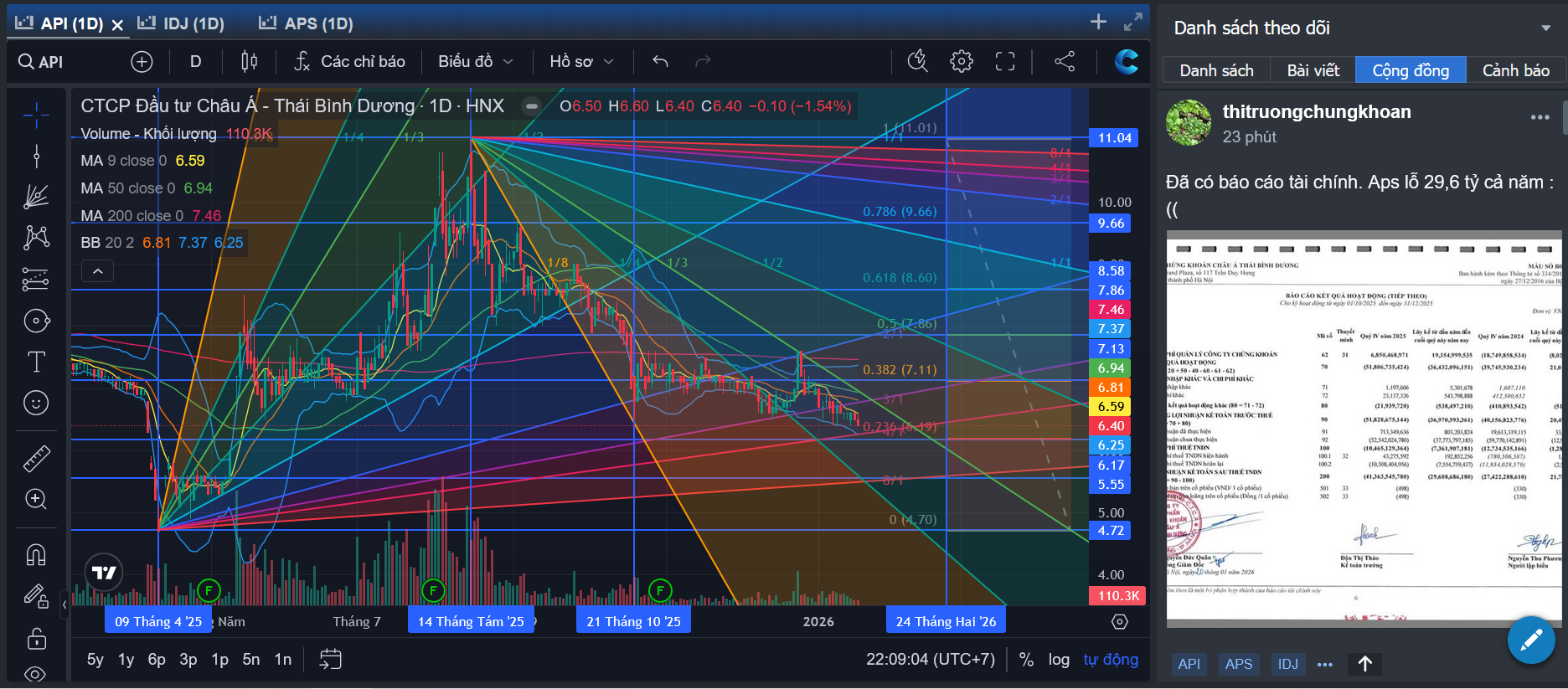This screenshot has width=1568, height=689.
Task: Toggle log scale mode
Action: click(x=1059, y=660)
